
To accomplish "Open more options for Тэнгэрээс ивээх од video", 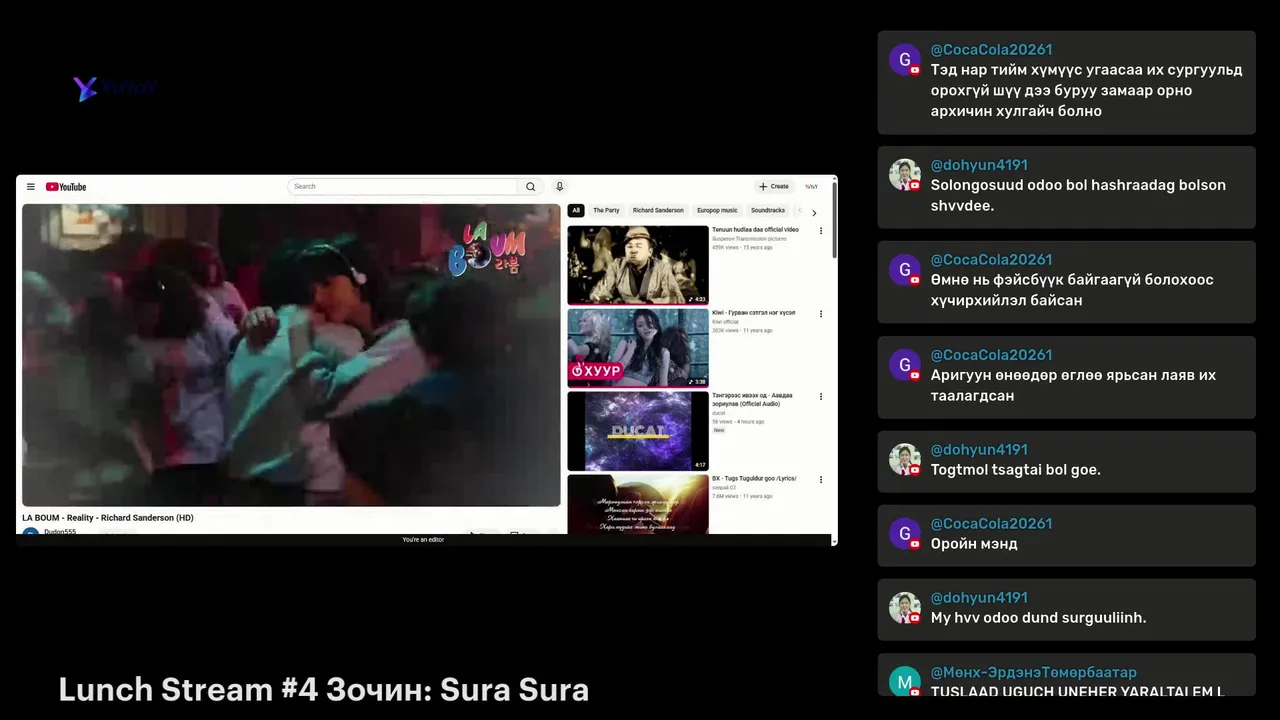I will click(x=821, y=397).
